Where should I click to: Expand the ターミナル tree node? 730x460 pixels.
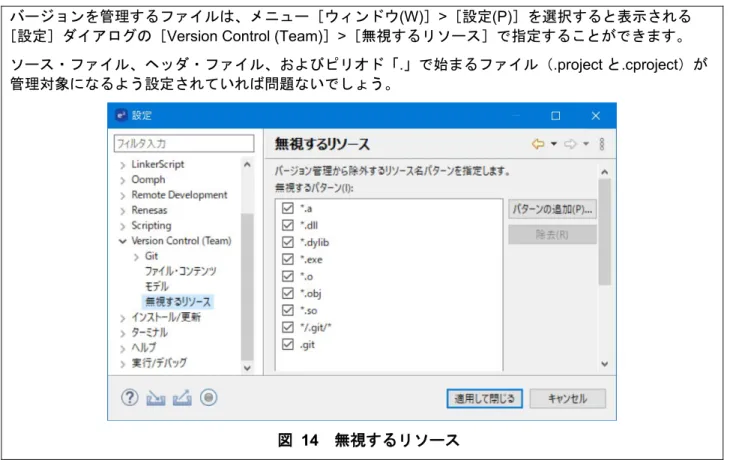pos(122,333)
